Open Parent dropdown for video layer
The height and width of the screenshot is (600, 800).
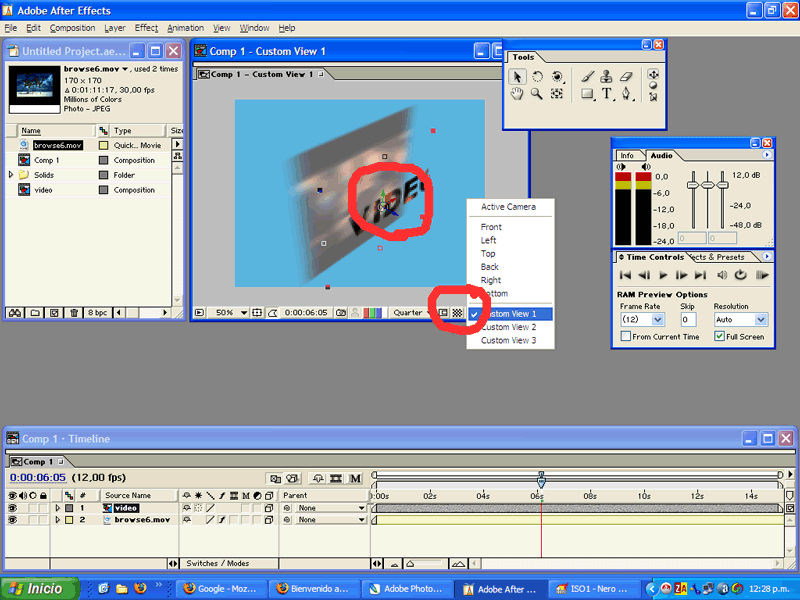pyautogui.click(x=331, y=508)
